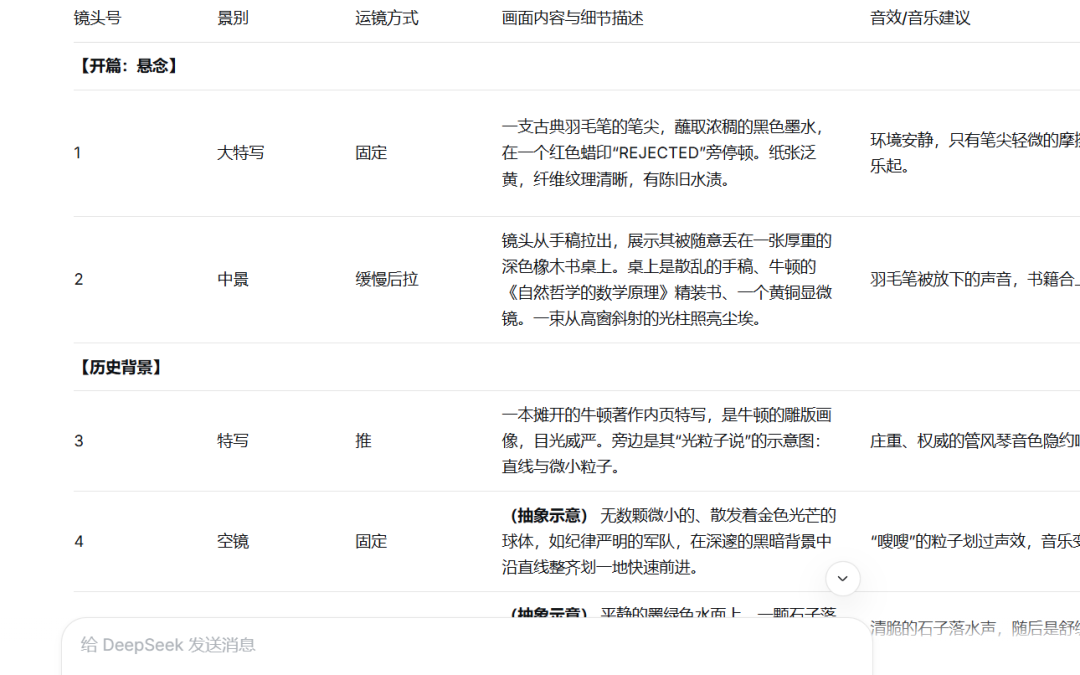
Task: Select the '中景' shot-size cell
Action: [x=233, y=279]
